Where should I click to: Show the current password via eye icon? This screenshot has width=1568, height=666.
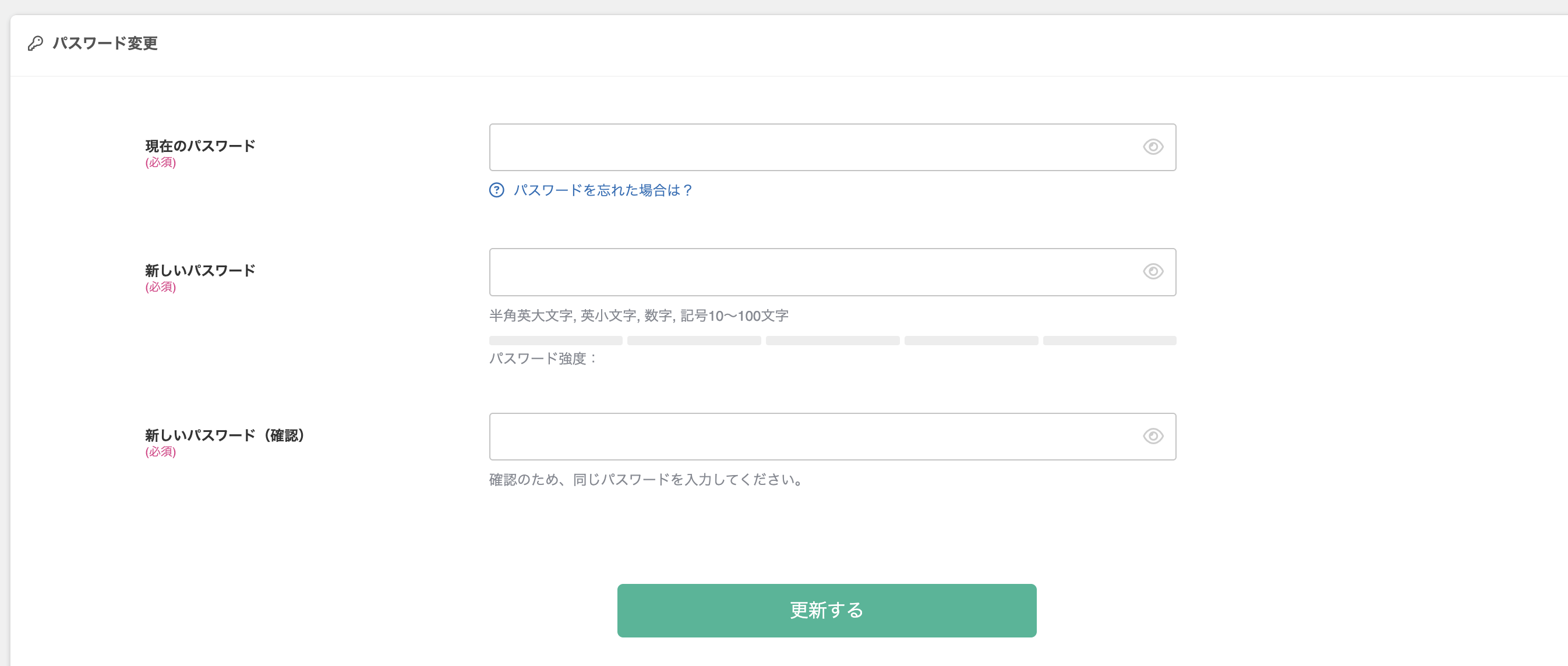[x=1152, y=147]
